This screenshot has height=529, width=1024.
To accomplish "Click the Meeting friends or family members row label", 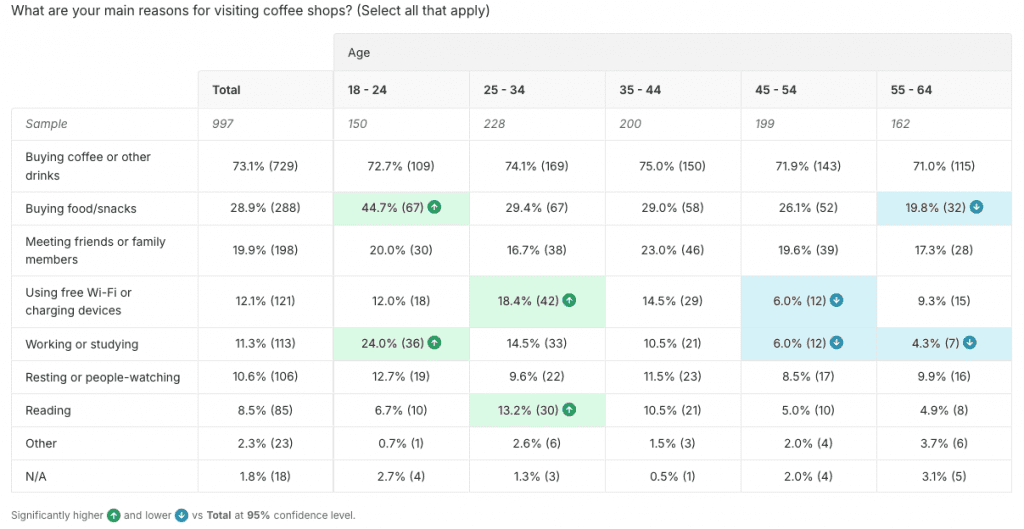I will tap(96, 250).
